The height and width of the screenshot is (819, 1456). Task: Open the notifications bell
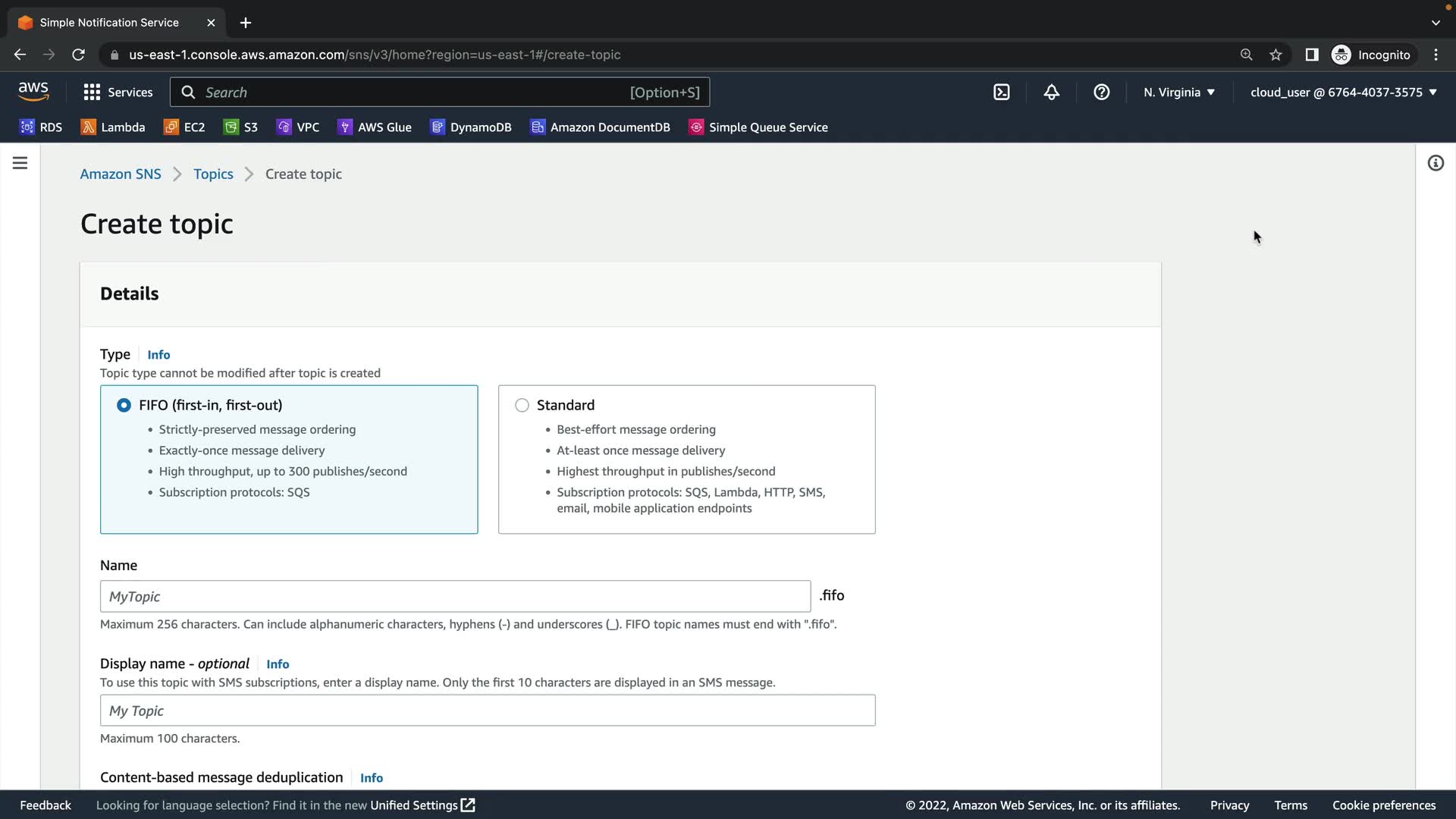point(1051,93)
